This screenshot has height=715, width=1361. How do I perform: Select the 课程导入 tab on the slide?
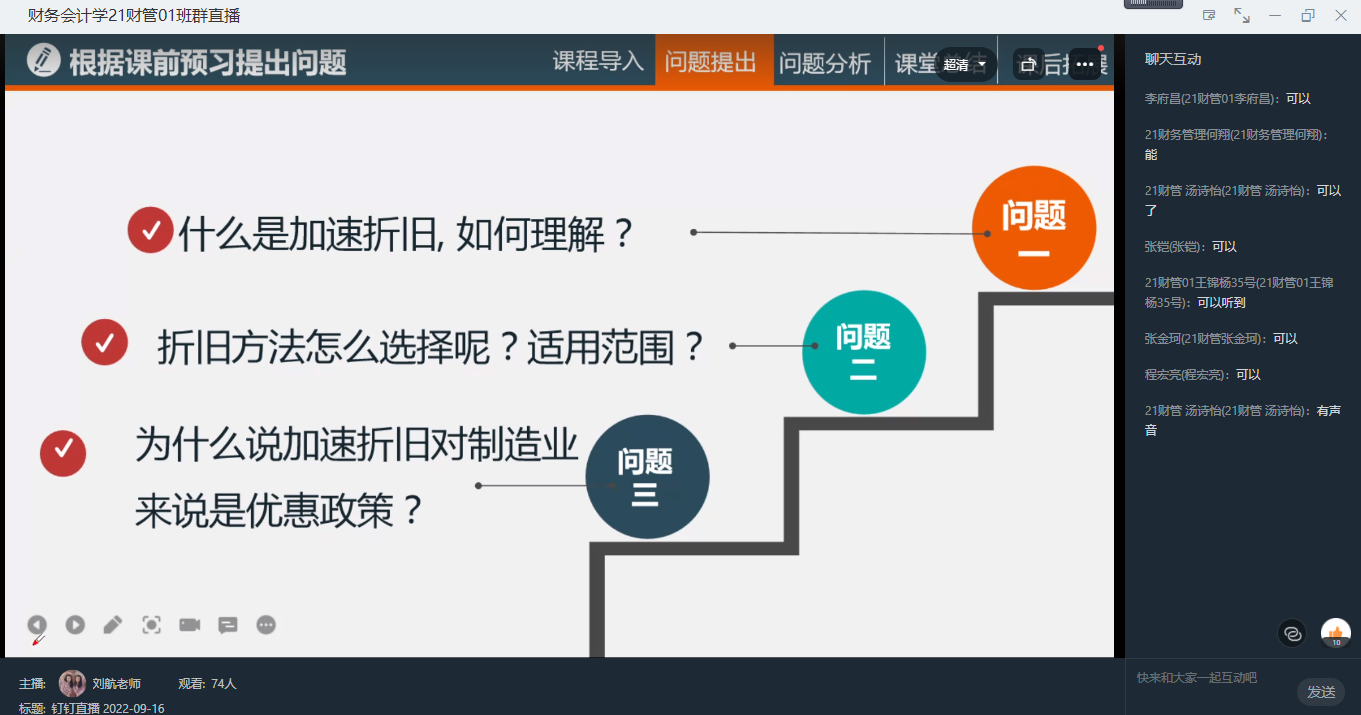coord(598,62)
